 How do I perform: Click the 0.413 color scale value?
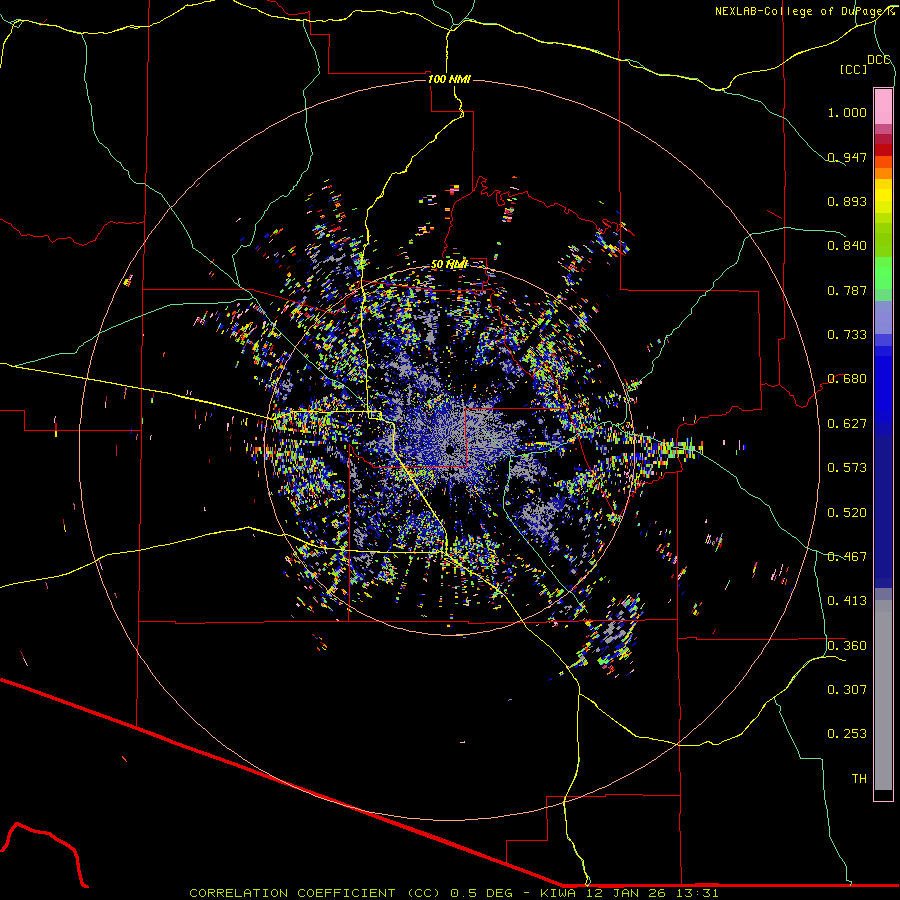coord(847,601)
